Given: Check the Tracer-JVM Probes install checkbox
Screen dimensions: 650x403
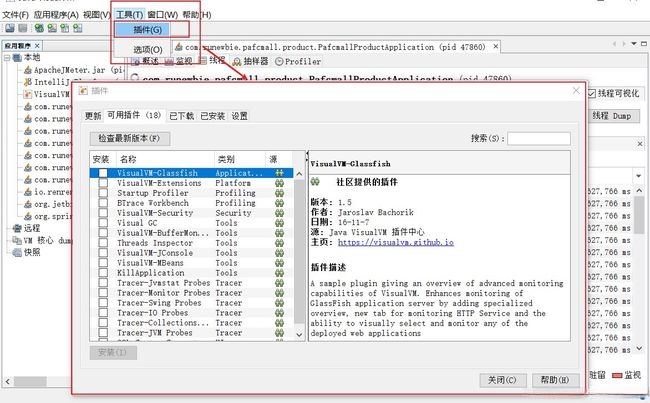Looking at the screenshot, I should pyautogui.click(x=103, y=333).
